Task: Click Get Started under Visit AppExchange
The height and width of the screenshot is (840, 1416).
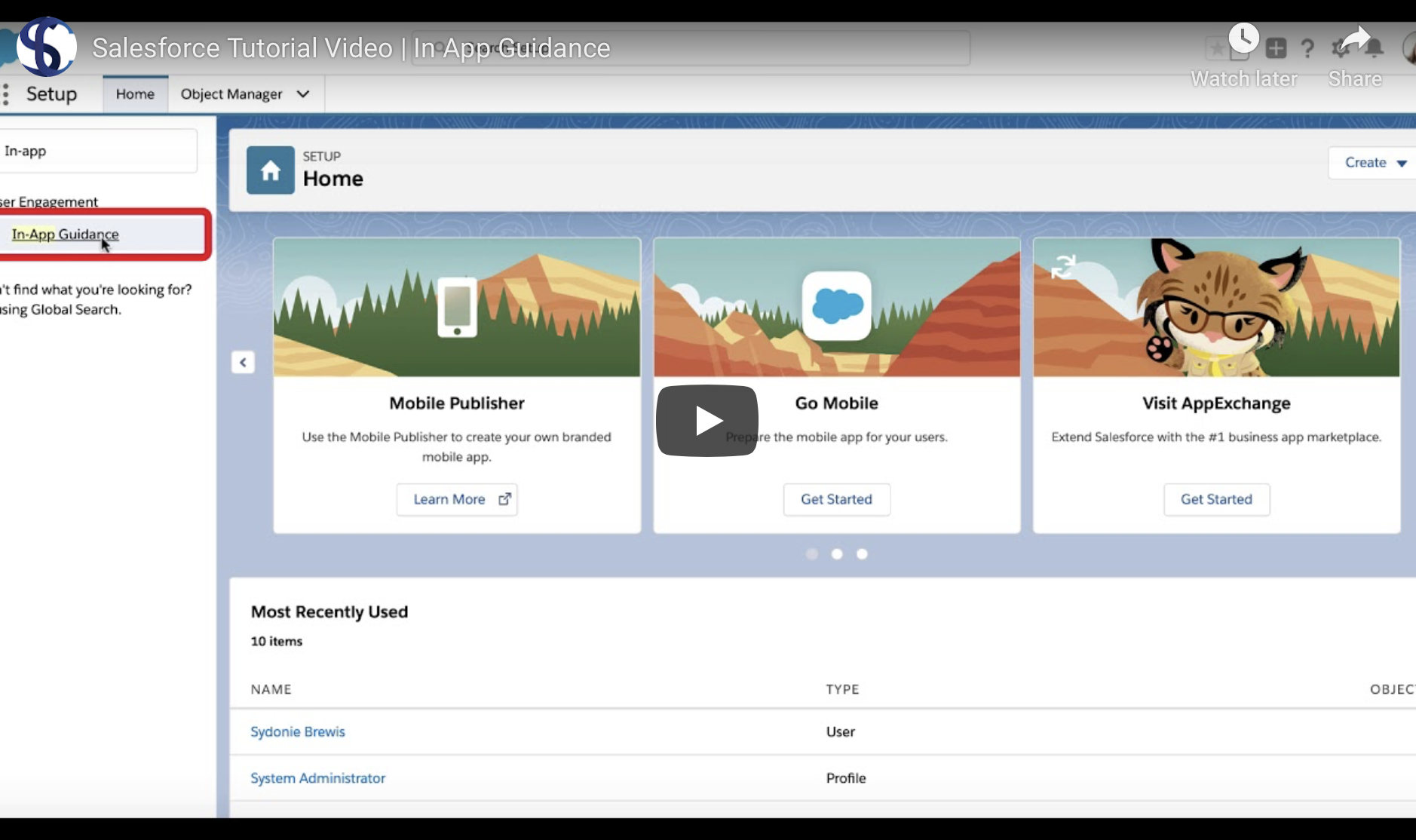Action: [1217, 500]
